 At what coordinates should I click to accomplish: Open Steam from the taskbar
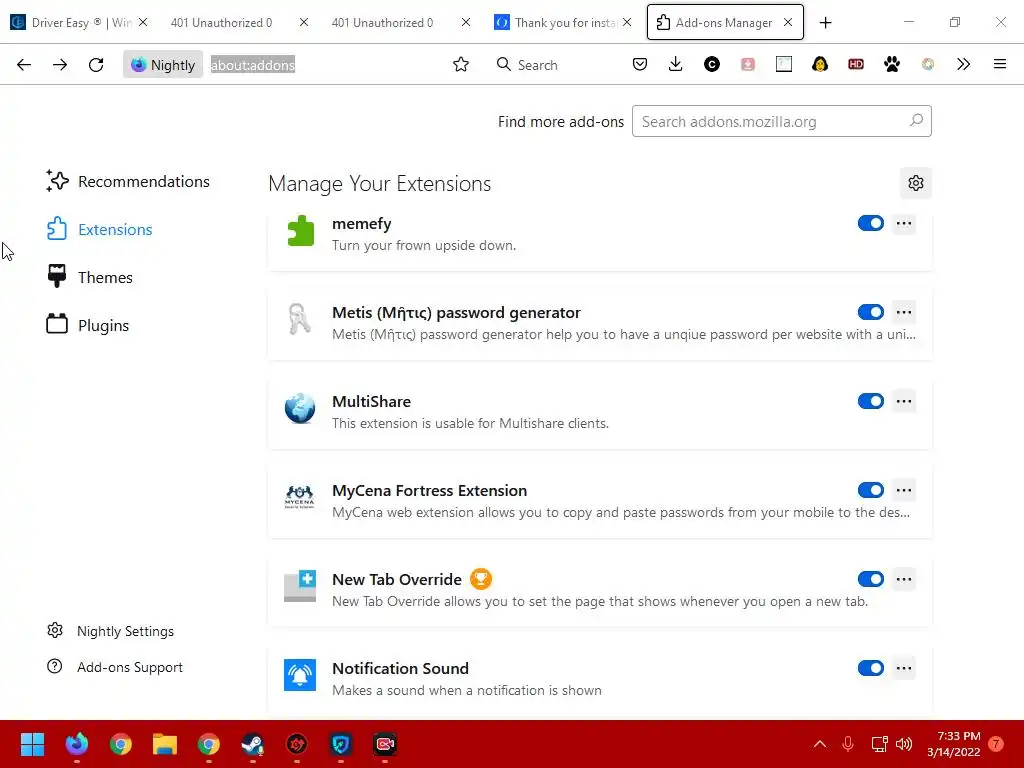tap(253, 744)
